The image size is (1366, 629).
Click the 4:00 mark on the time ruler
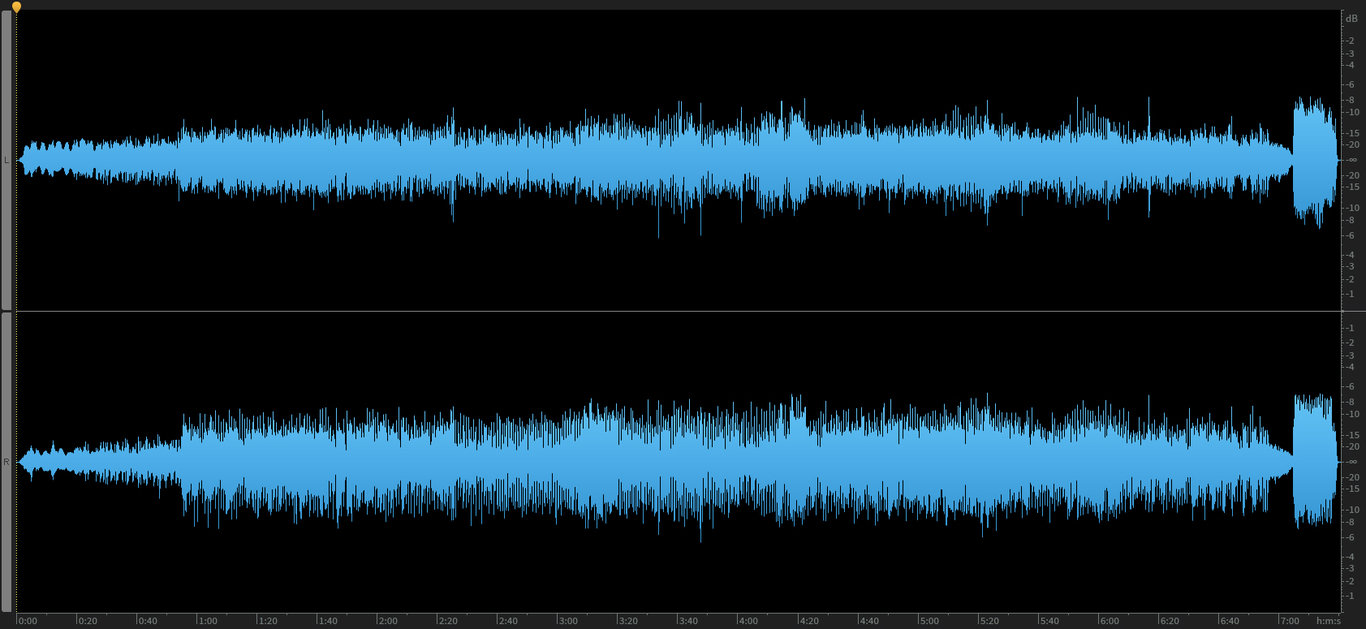[x=748, y=621]
